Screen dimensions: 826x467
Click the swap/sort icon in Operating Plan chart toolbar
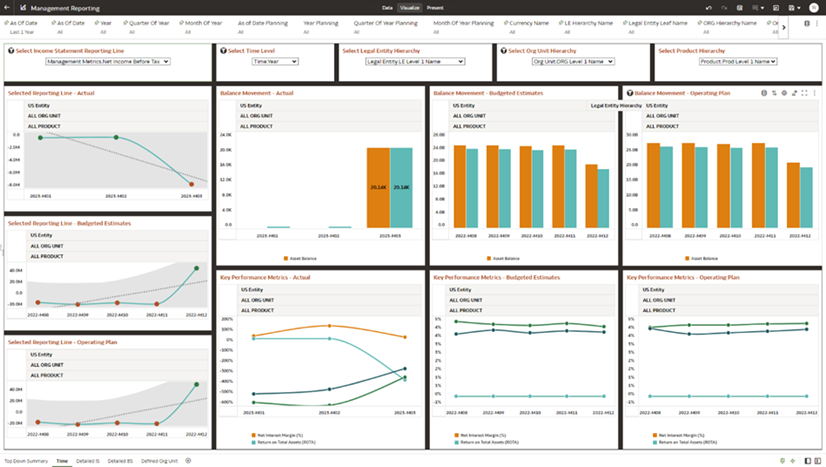click(774, 93)
